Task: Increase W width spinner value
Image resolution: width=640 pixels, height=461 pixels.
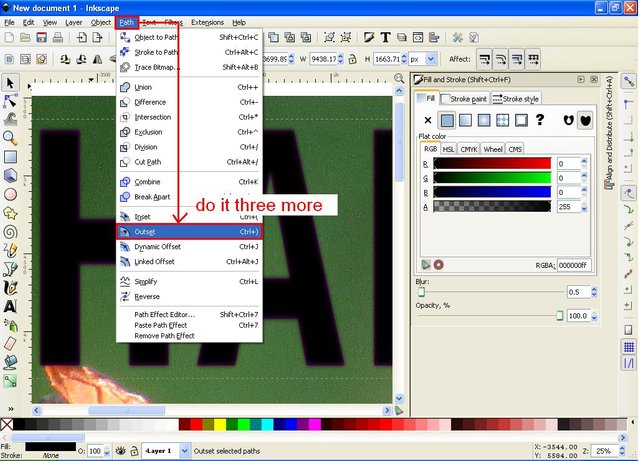Action: point(341,56)
